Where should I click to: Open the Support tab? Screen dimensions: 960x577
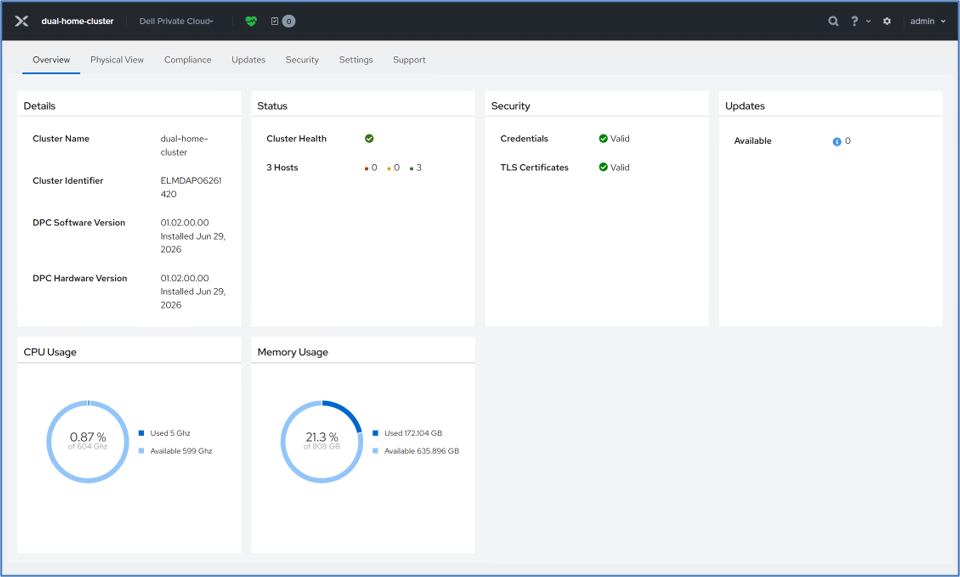[409, 59]
